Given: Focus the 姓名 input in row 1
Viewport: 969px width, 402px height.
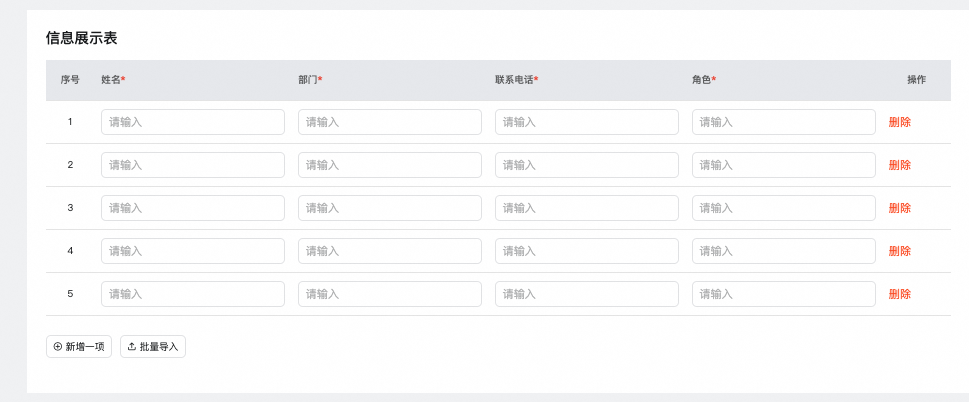Looking at the screenshot, I should pyautogui.click(x=193, y=122).
